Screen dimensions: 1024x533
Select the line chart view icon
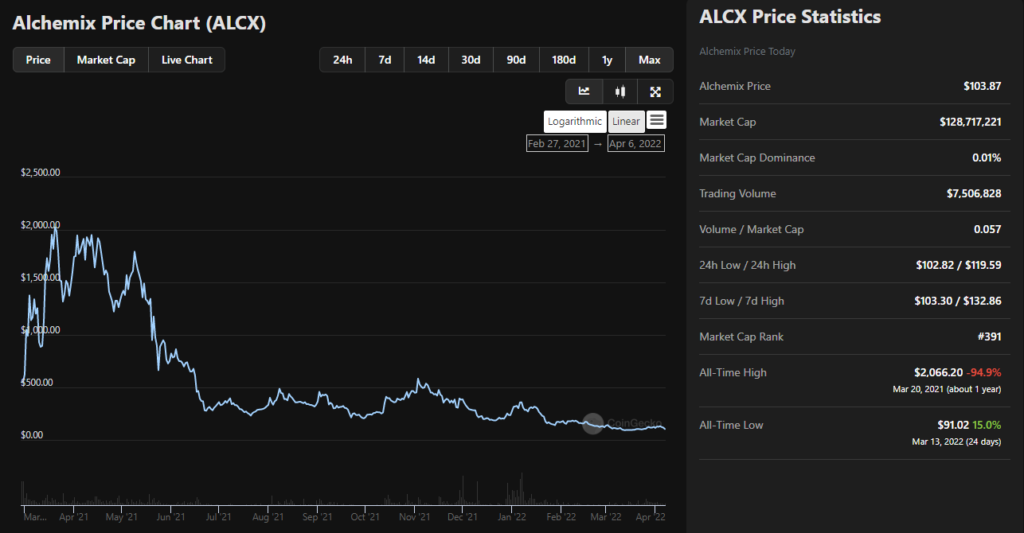click(x=584, y=92)
